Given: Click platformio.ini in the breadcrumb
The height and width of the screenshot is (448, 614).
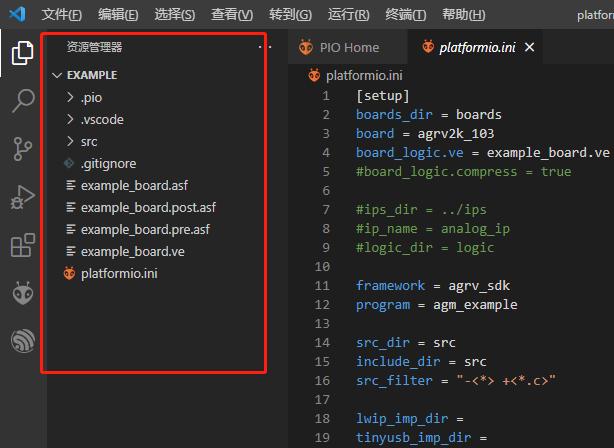Looking at the screenshot, I should (x=364, y=75).
